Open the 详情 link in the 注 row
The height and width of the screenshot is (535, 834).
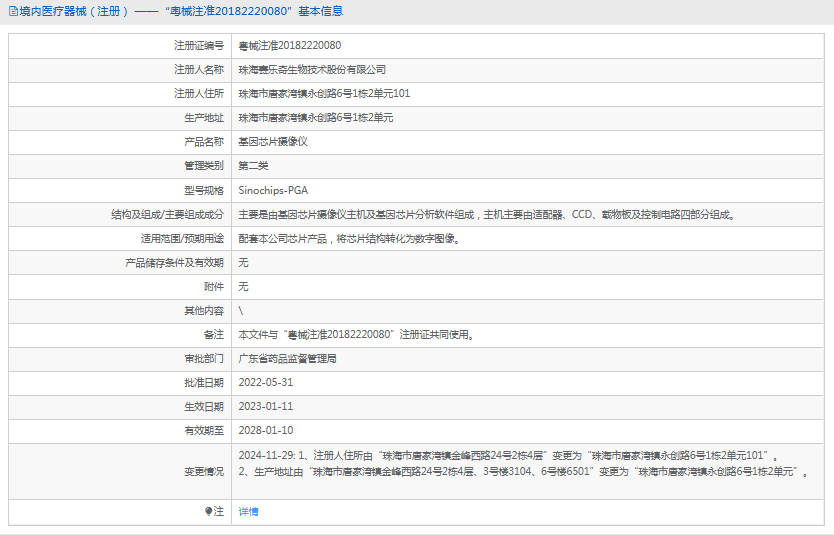coord(248,512)
